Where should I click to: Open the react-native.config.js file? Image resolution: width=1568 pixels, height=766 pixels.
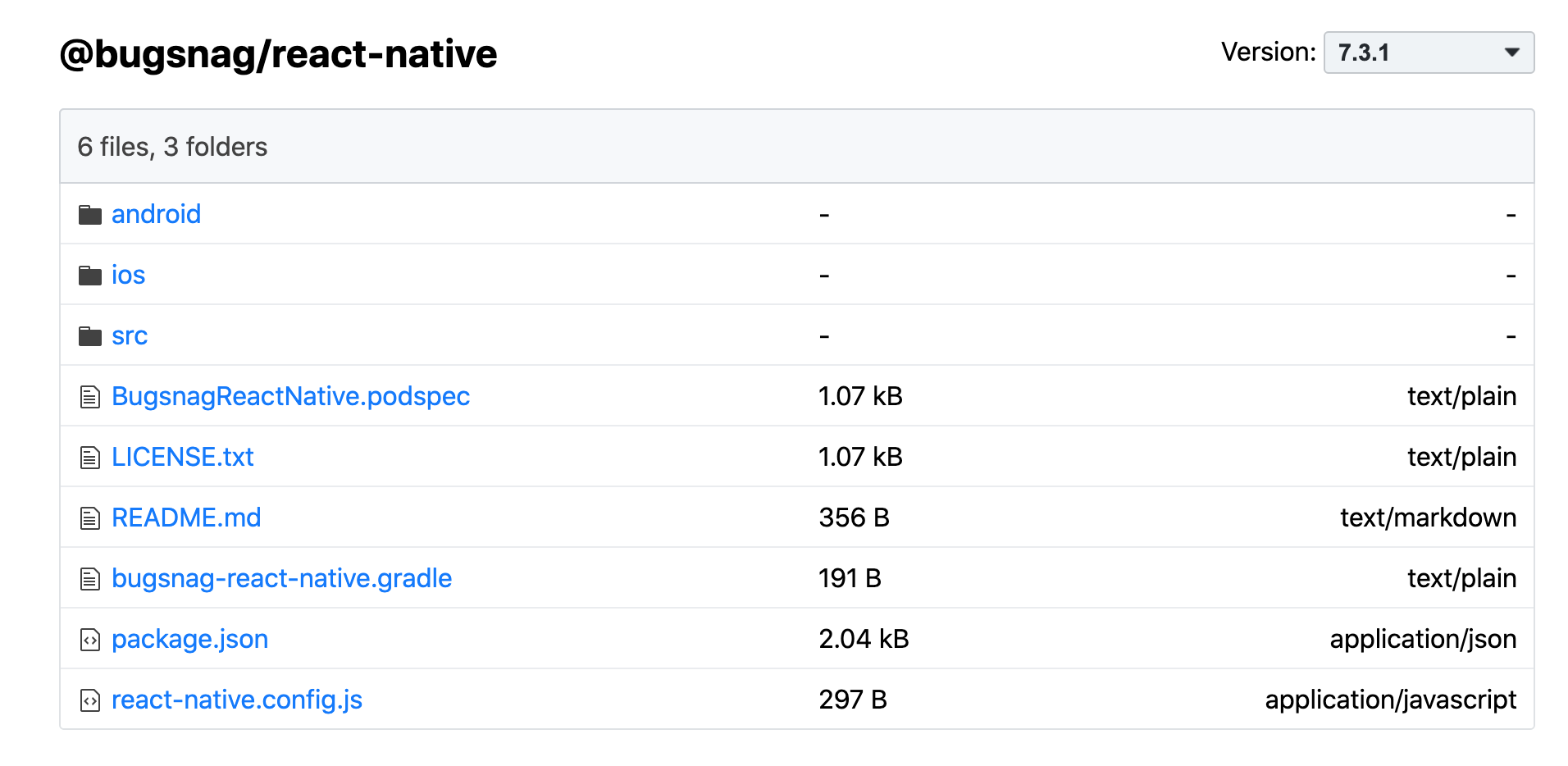tap(237, 700)
